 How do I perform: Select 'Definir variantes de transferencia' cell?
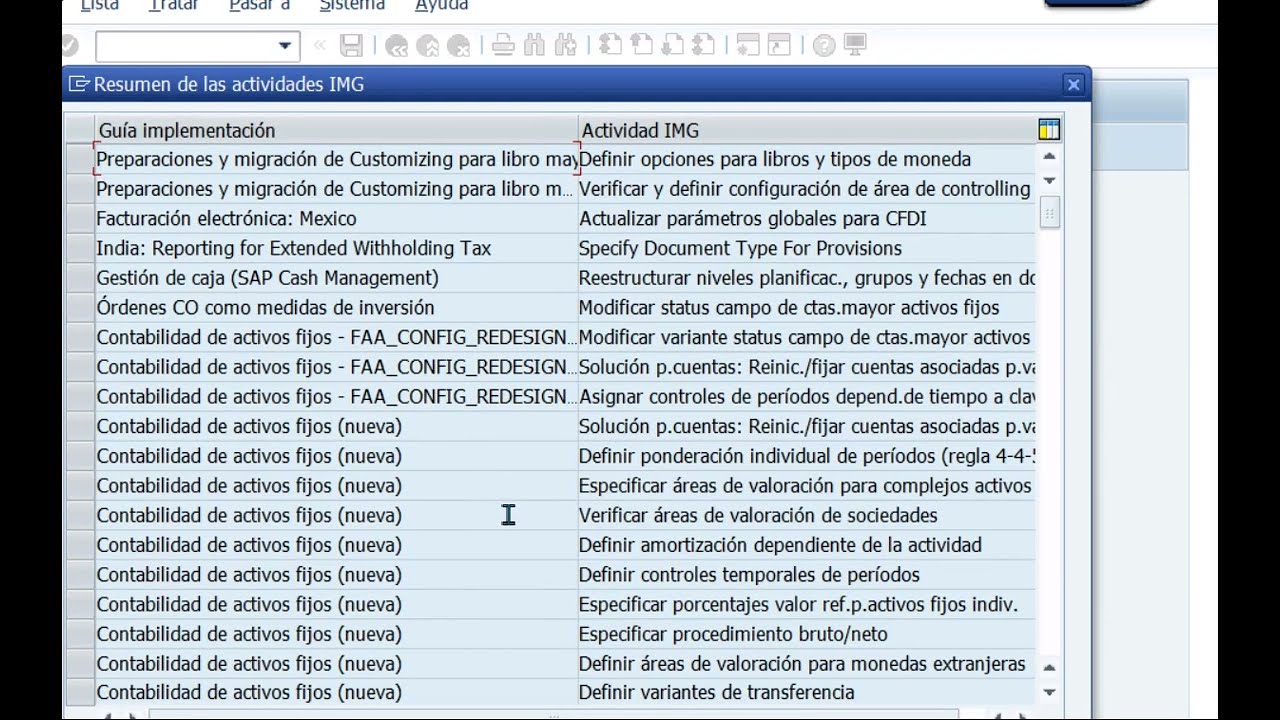coord(806,692)
